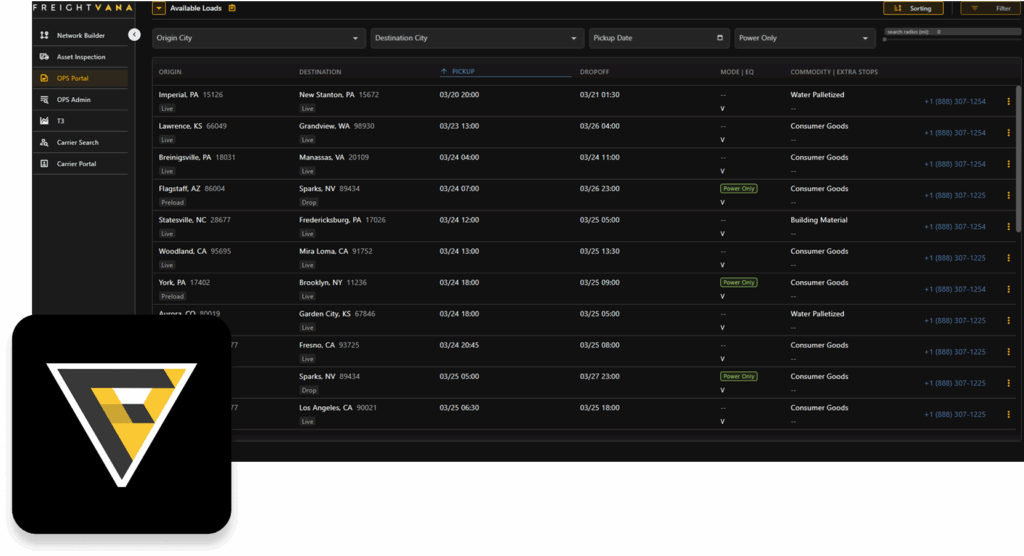
Task: Expand the V chevron in Imperial, PA row
Action: click(x=722, y=108)
